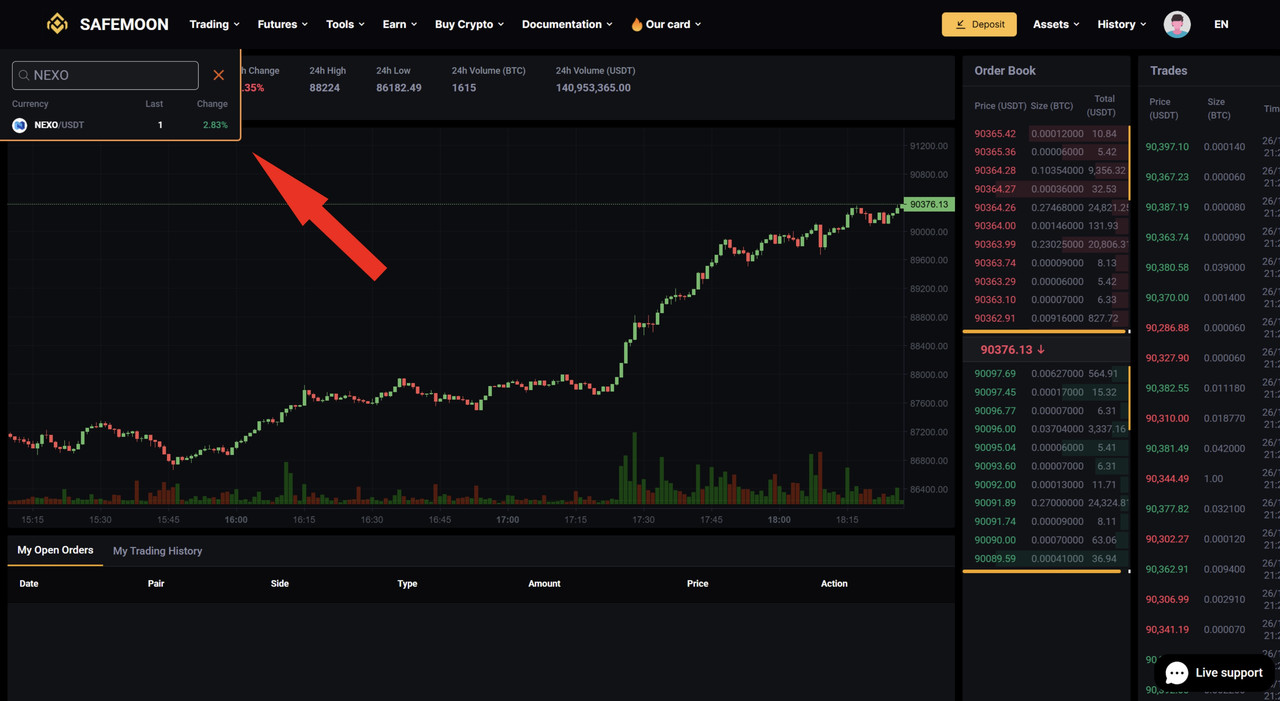Click the Deposit button
The image size is (1280, 701).
979,24
